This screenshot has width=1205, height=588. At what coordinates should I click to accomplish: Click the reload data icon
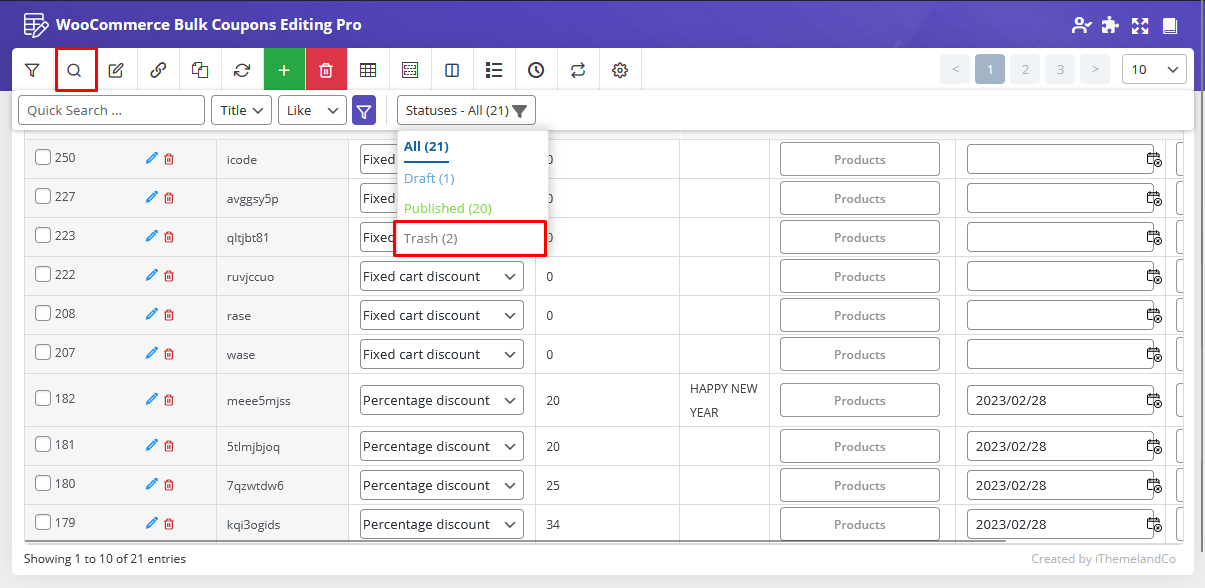tap(242, 70)
